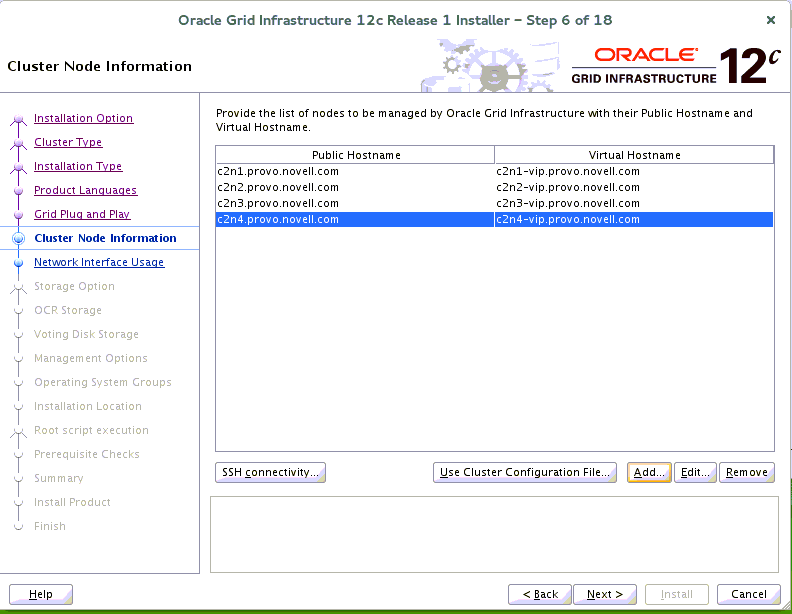
Task: Navigate to the Installation Type step
Action: [78, 166]
